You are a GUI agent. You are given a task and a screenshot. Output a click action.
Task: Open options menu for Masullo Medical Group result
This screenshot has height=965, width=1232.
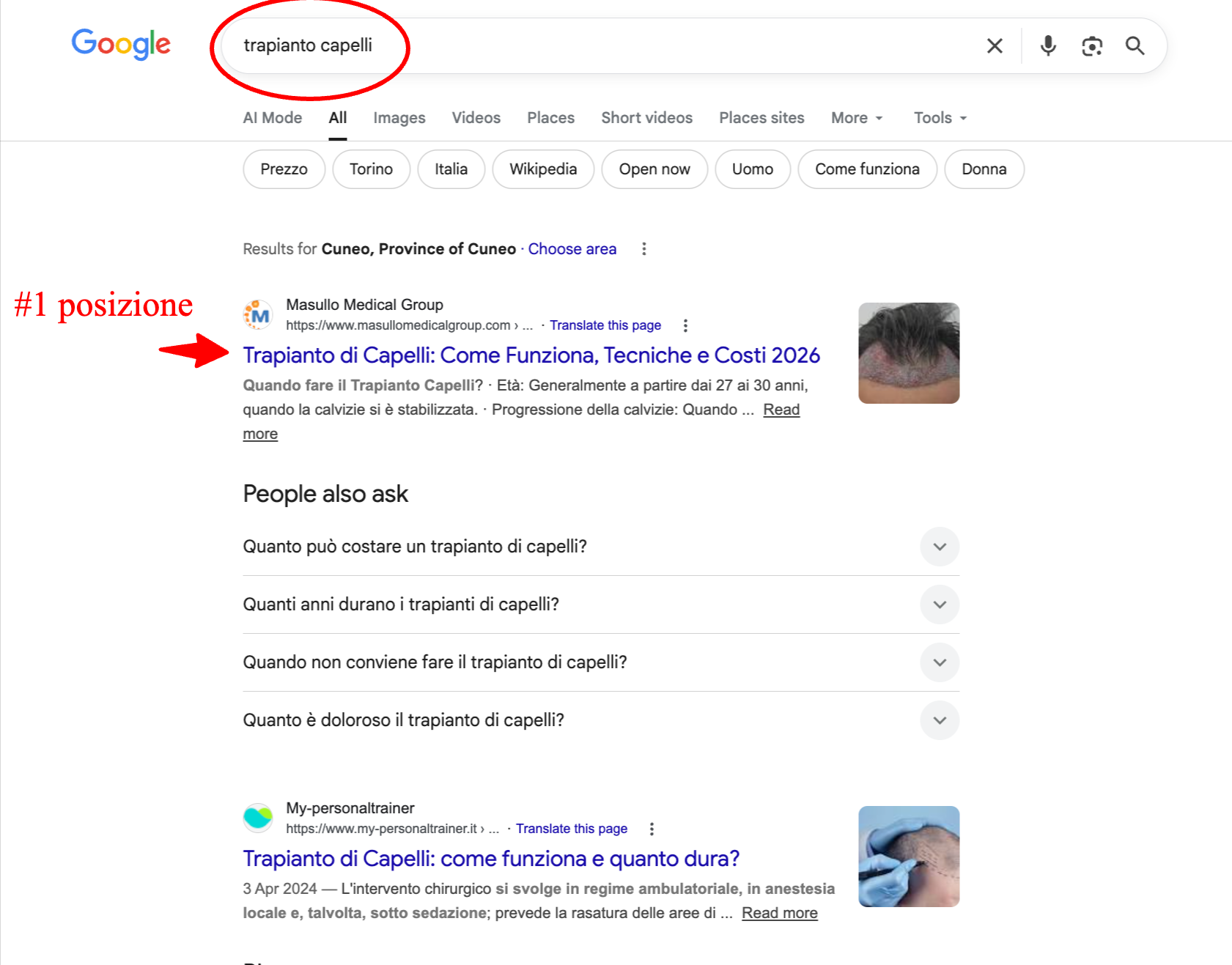[685, 325]
